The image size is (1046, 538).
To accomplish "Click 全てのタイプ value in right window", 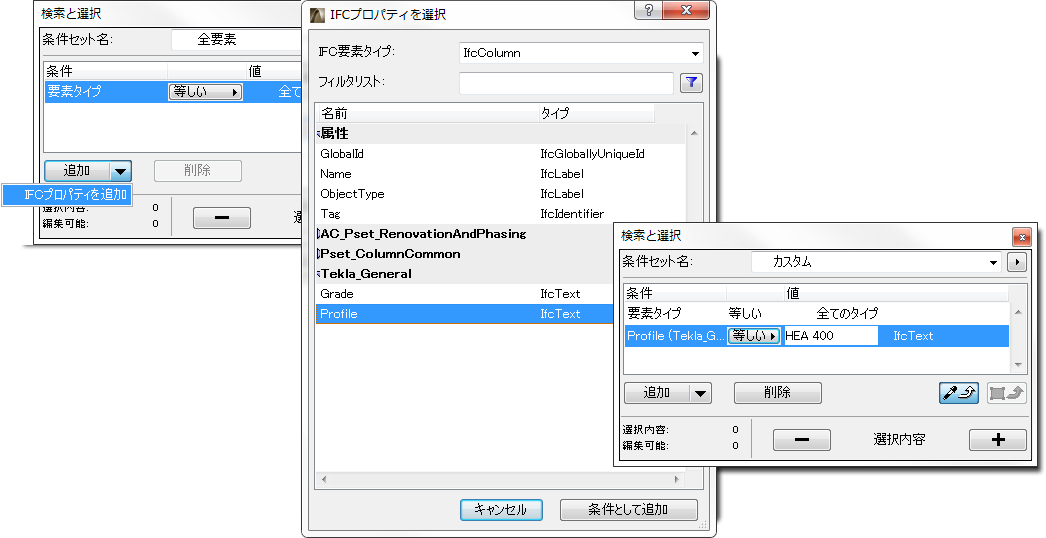I will (847, 314).
